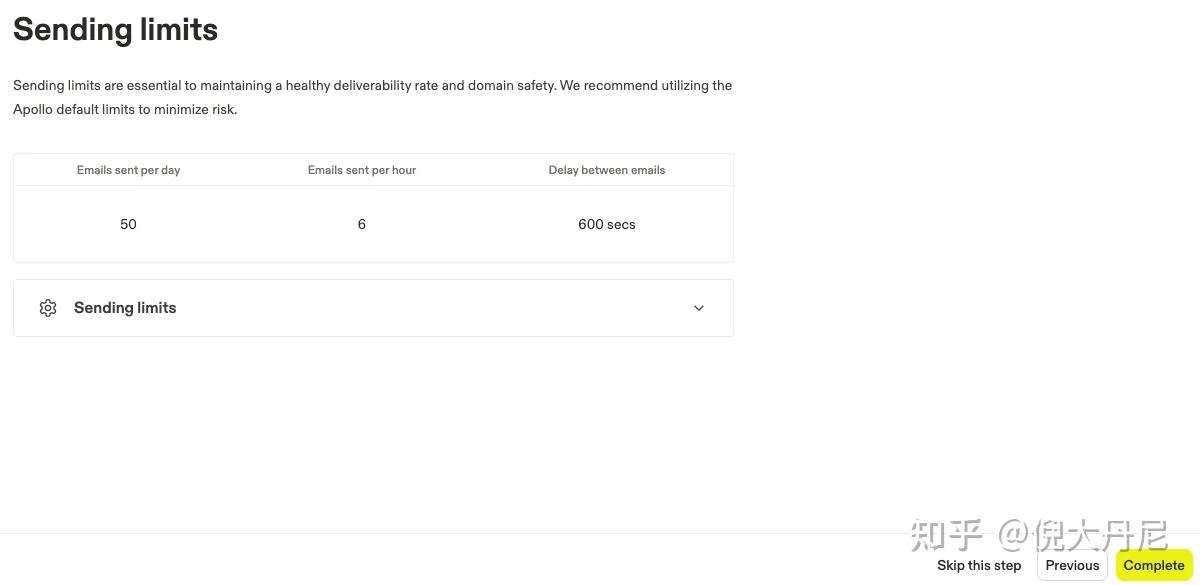Click the yellow Complete button
This screenshot has width=1200, height=585.
pos(1154,565)
